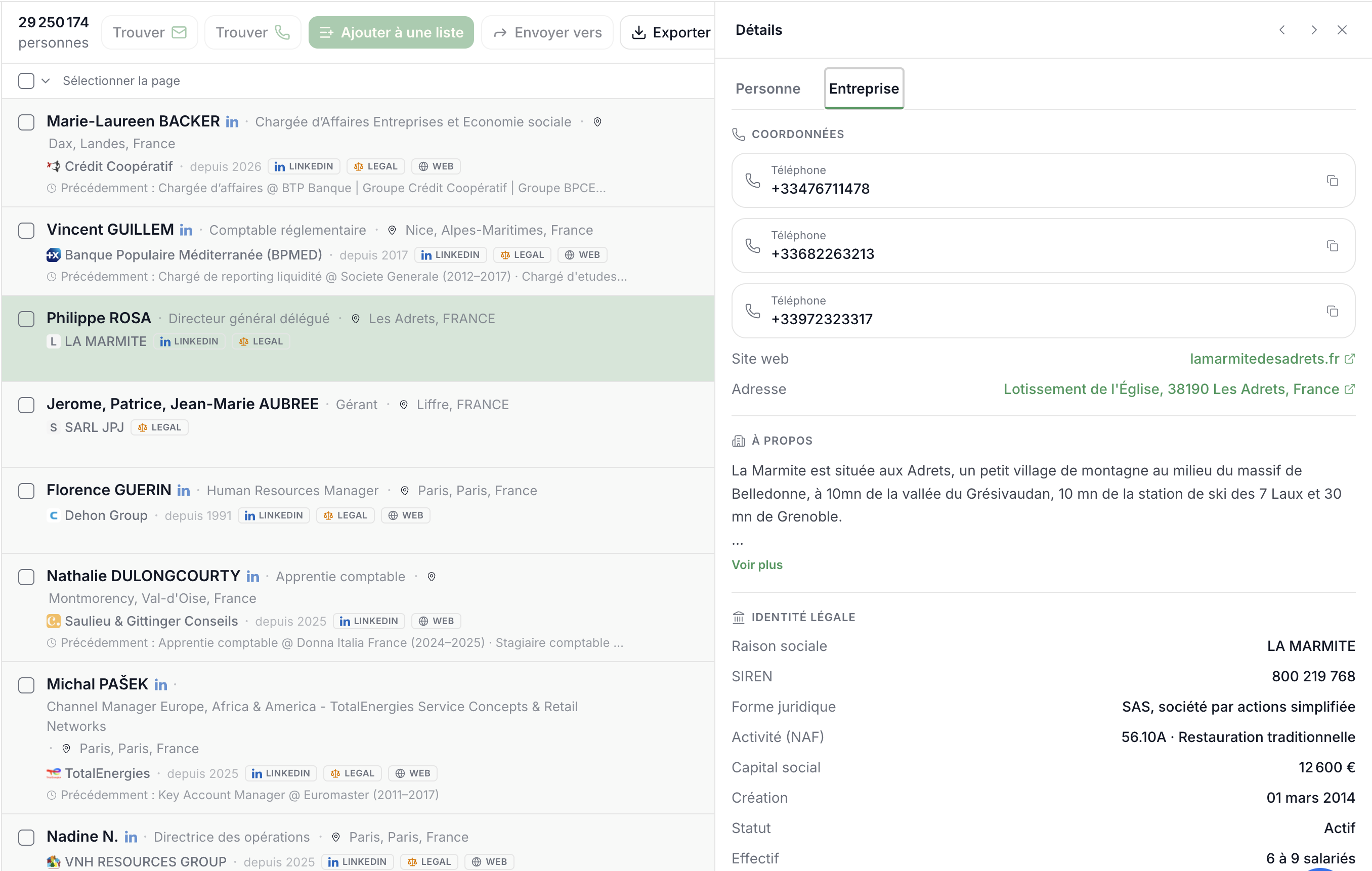The image size is (1372, 871).
Task: Click the LA MARMITE letter avatar
Action: click(x=54, y=342)
